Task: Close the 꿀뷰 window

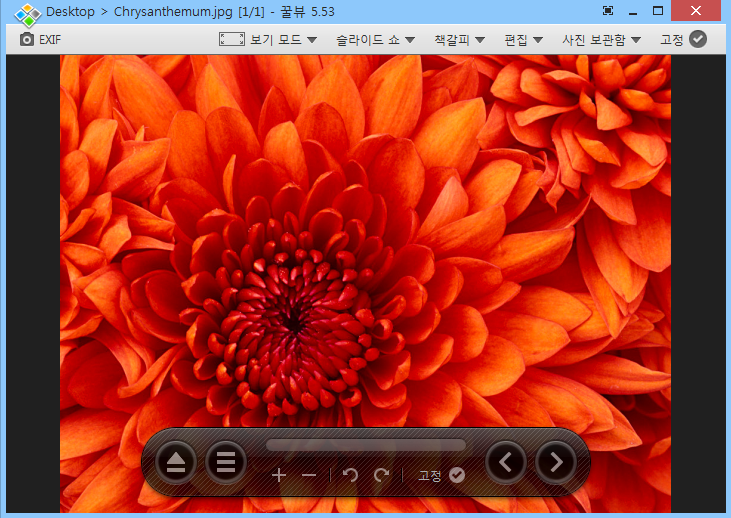Action: point(696,10)
